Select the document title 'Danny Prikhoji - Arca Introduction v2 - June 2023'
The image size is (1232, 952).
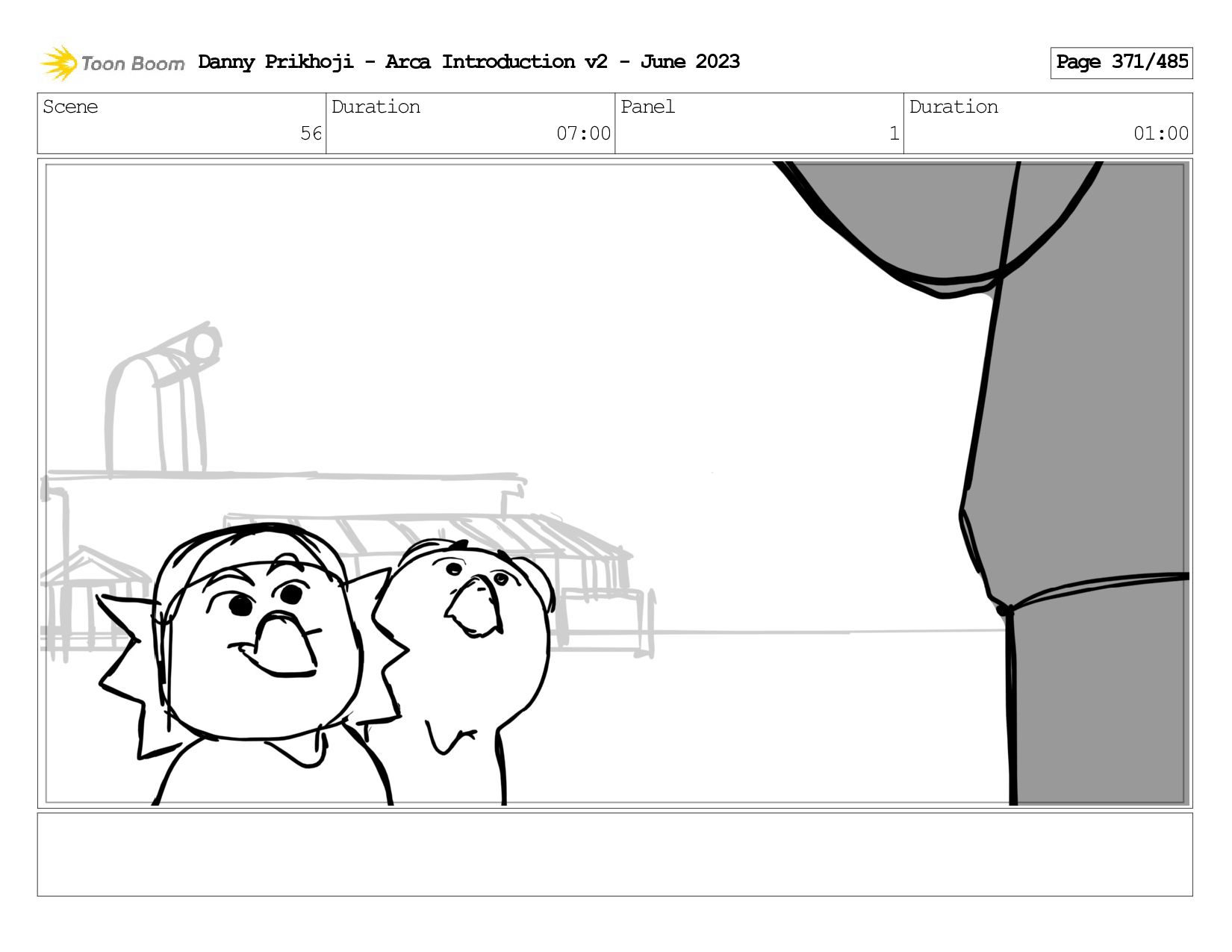coord(469,62)
